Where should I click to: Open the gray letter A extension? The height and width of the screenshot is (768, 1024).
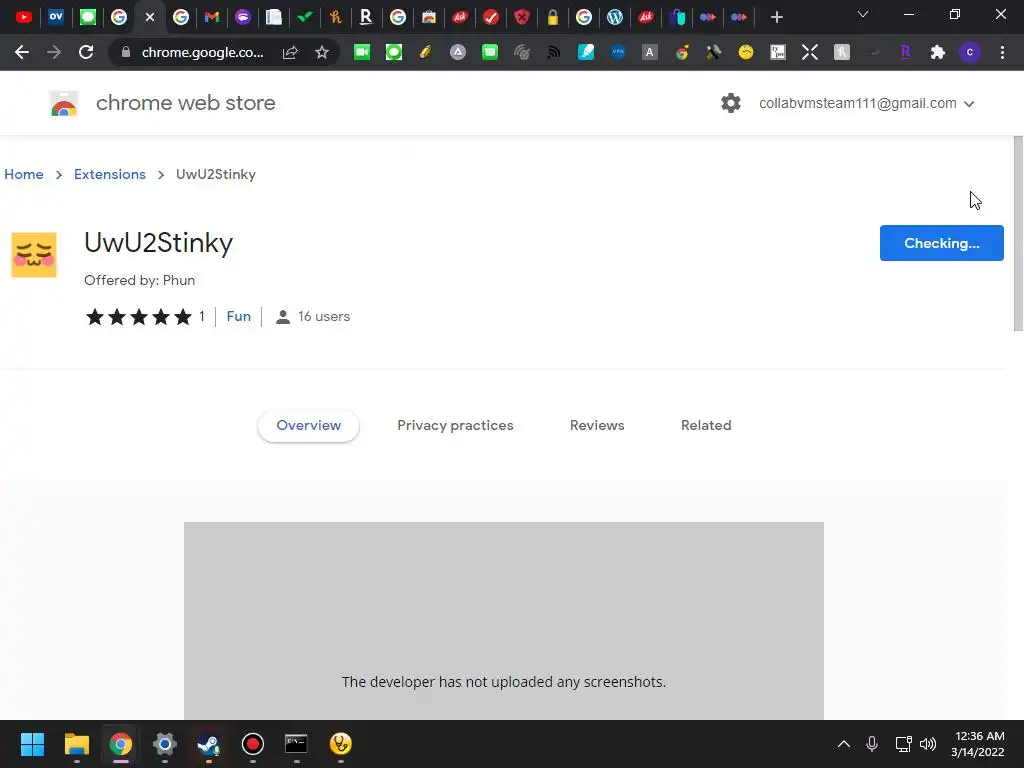click(650, 52)
